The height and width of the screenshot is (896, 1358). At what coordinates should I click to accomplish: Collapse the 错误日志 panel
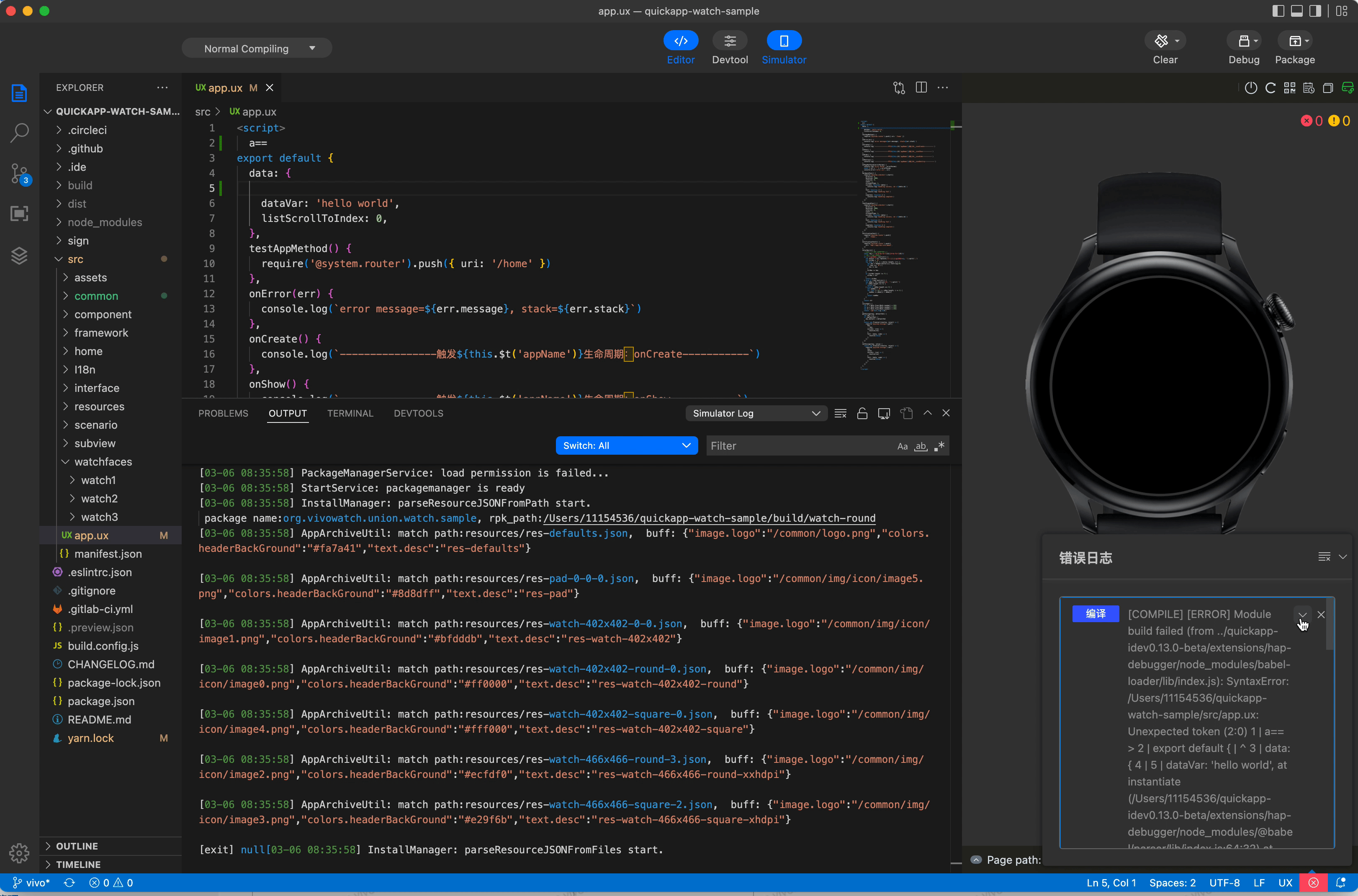click(1343, 557)
